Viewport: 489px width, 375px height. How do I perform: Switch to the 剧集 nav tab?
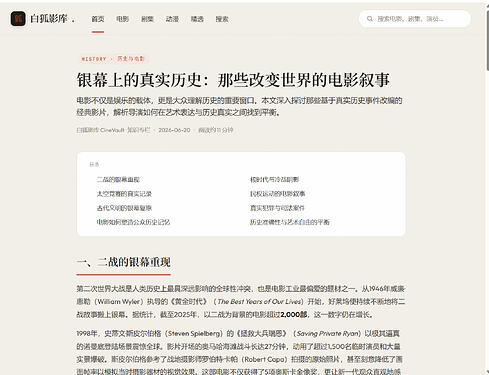click(x=147, y=19)
